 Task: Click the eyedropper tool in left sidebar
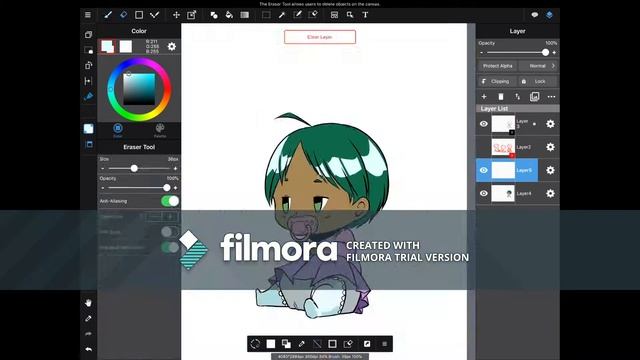click(x=88, y=318)
